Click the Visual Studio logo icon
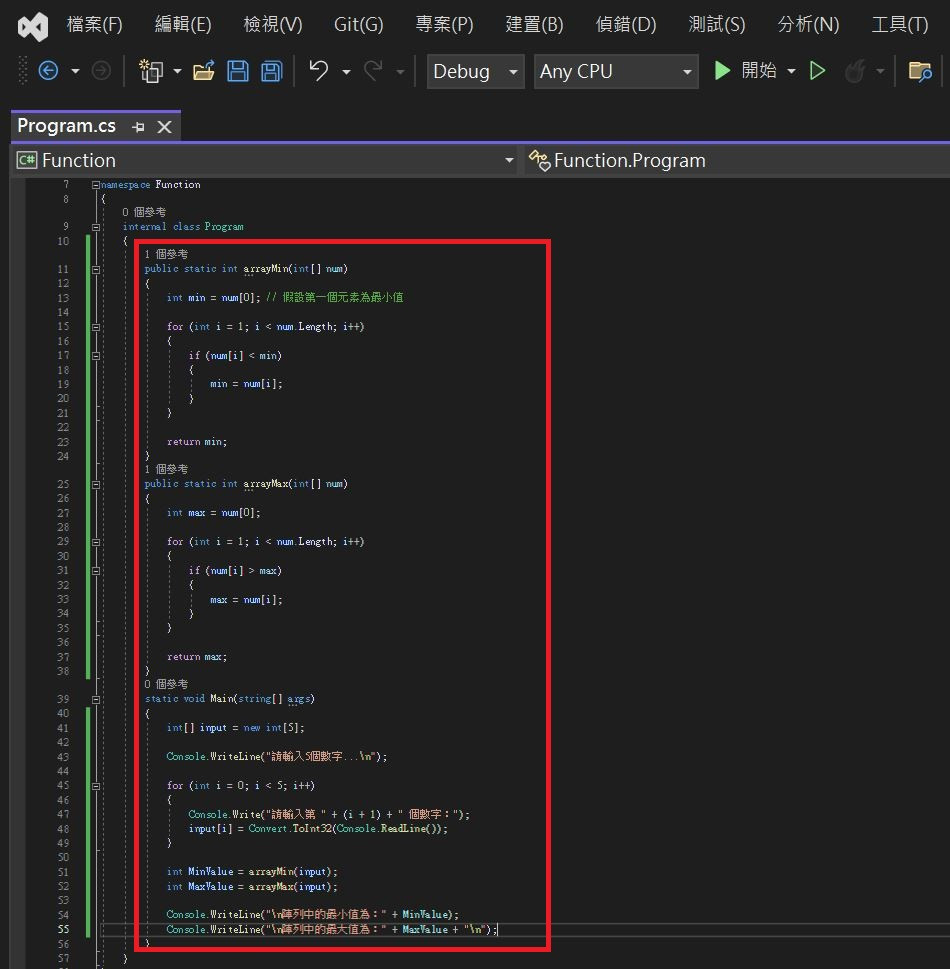The image size is (950, 969). coord(33,27)
